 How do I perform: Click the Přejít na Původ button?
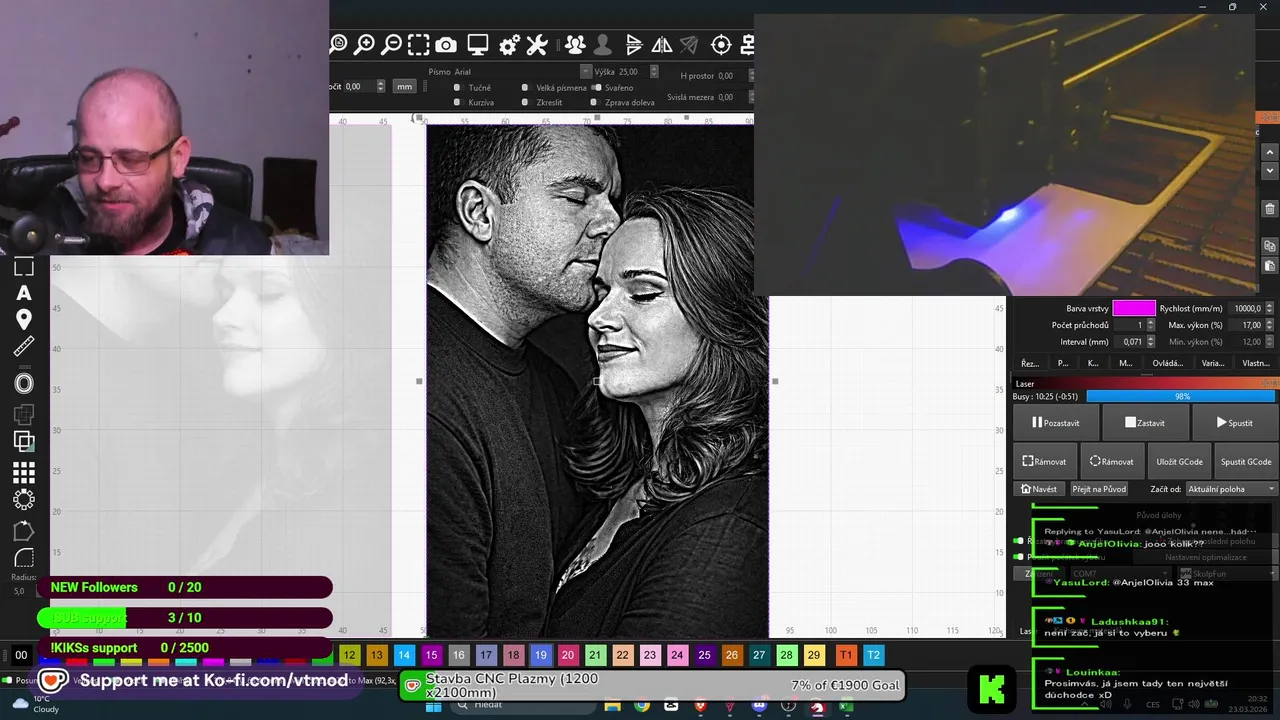(1099, 489)
